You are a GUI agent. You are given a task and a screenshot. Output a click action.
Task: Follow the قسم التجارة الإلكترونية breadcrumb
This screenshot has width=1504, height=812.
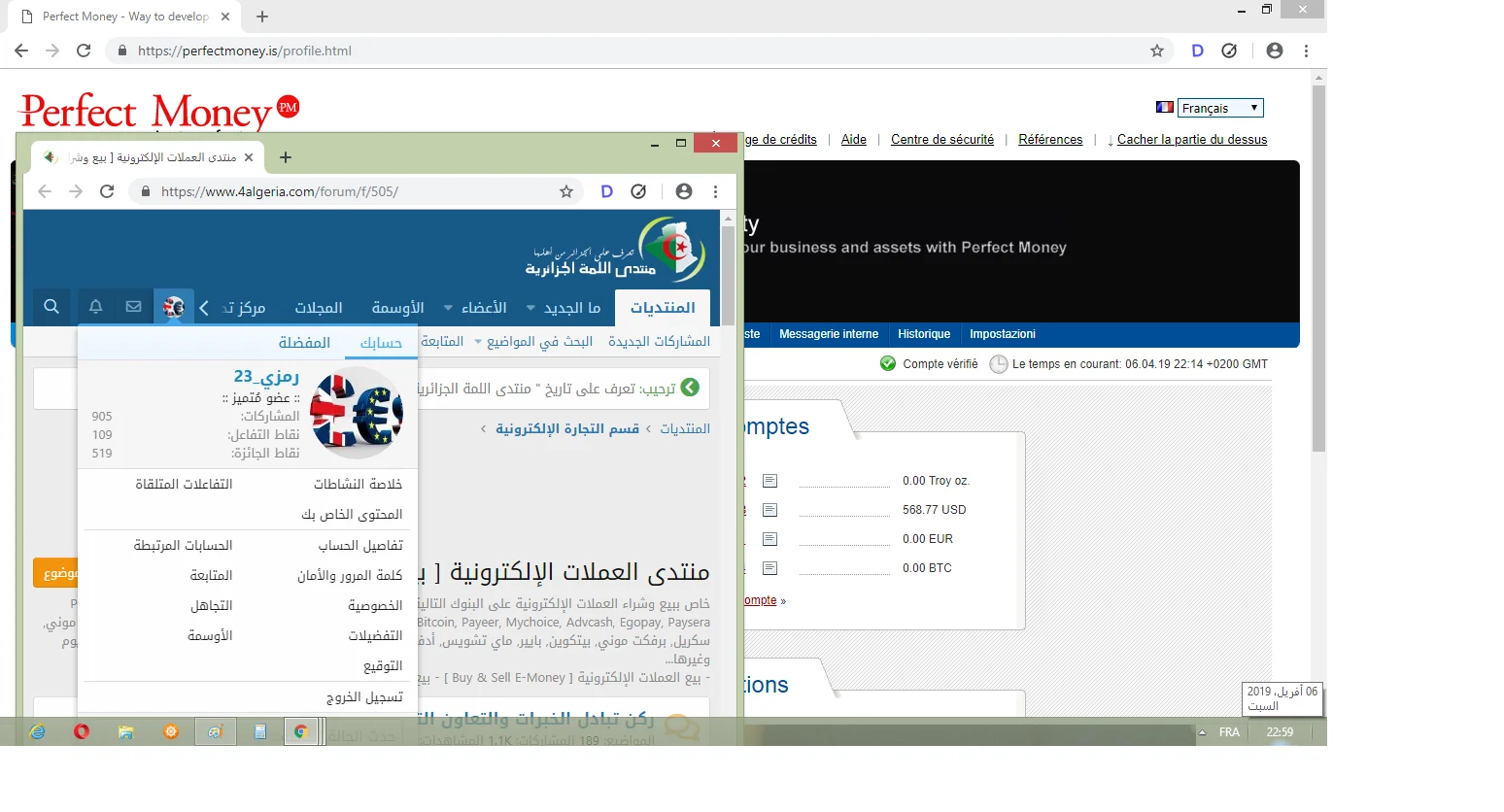(567, 428)
